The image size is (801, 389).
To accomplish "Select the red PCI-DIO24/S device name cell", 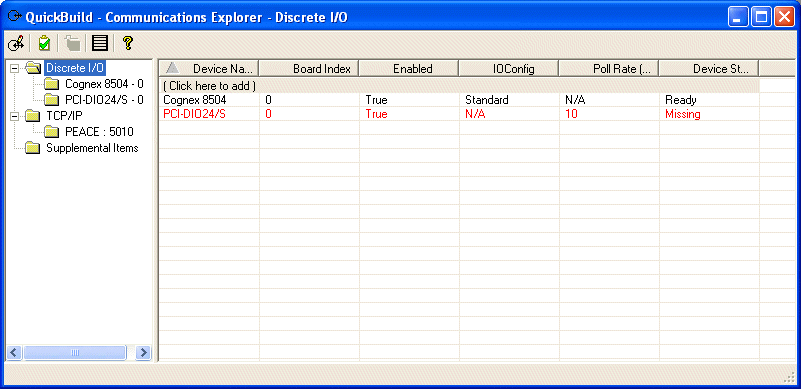I will (209, 114).
